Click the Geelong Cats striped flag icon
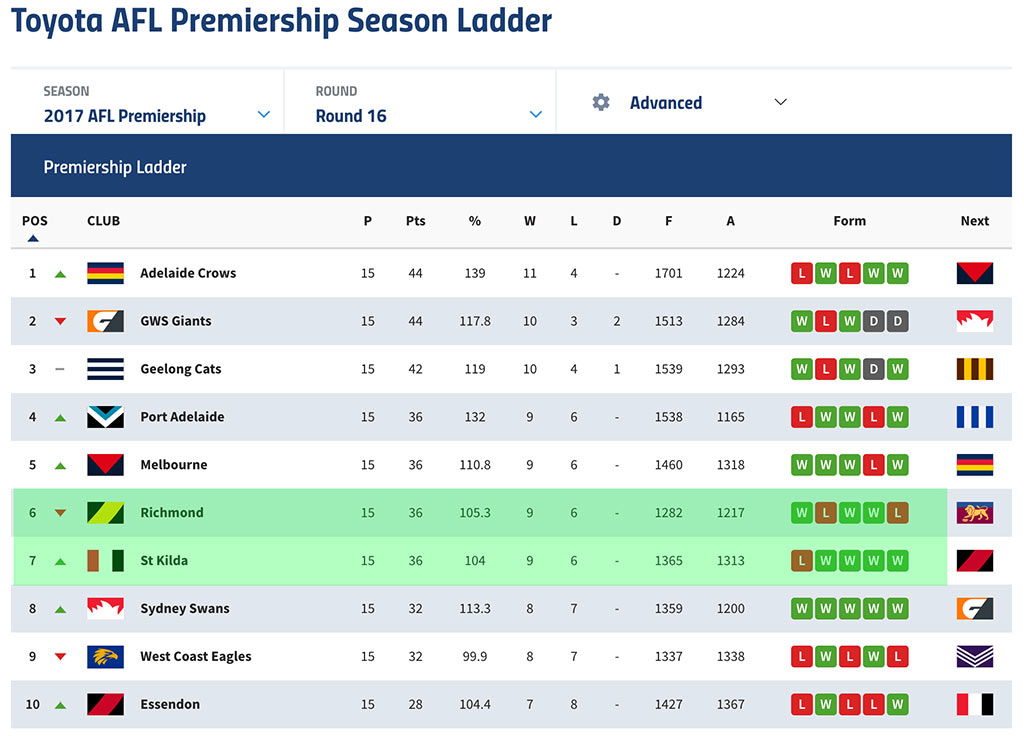 (105, 369)
